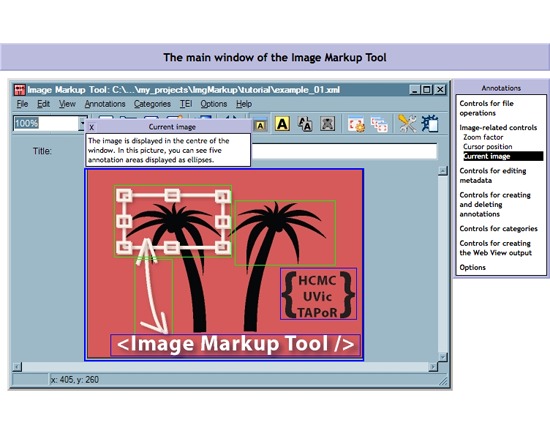
Task: Click the vertical scrollbar up arrow
Action: point(443,171)
